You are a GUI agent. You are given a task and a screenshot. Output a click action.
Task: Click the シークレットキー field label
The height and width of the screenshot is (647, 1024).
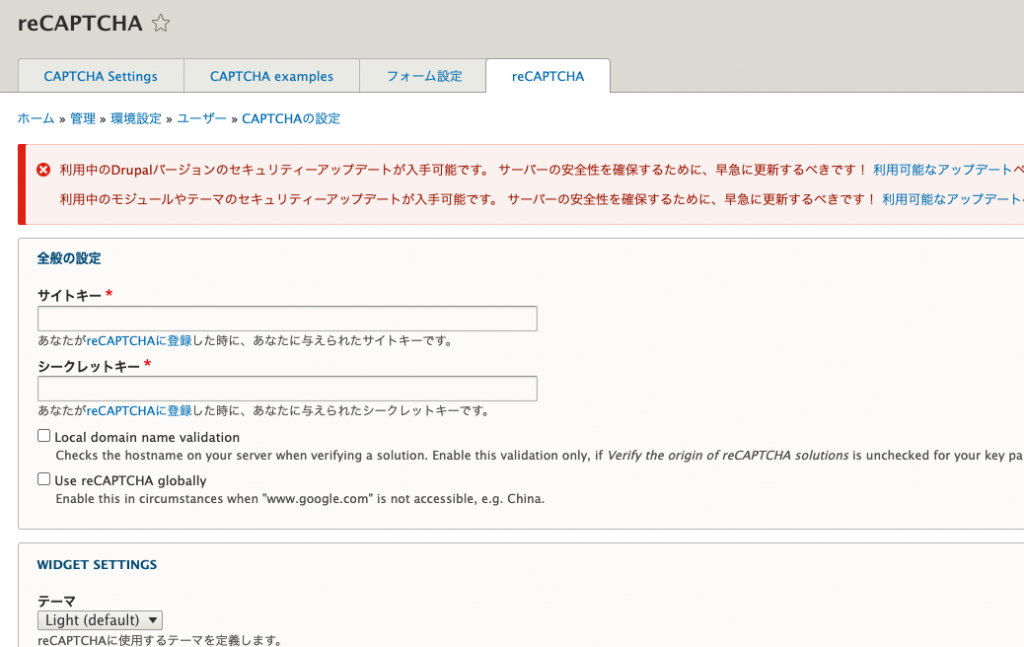pos(89,366)
